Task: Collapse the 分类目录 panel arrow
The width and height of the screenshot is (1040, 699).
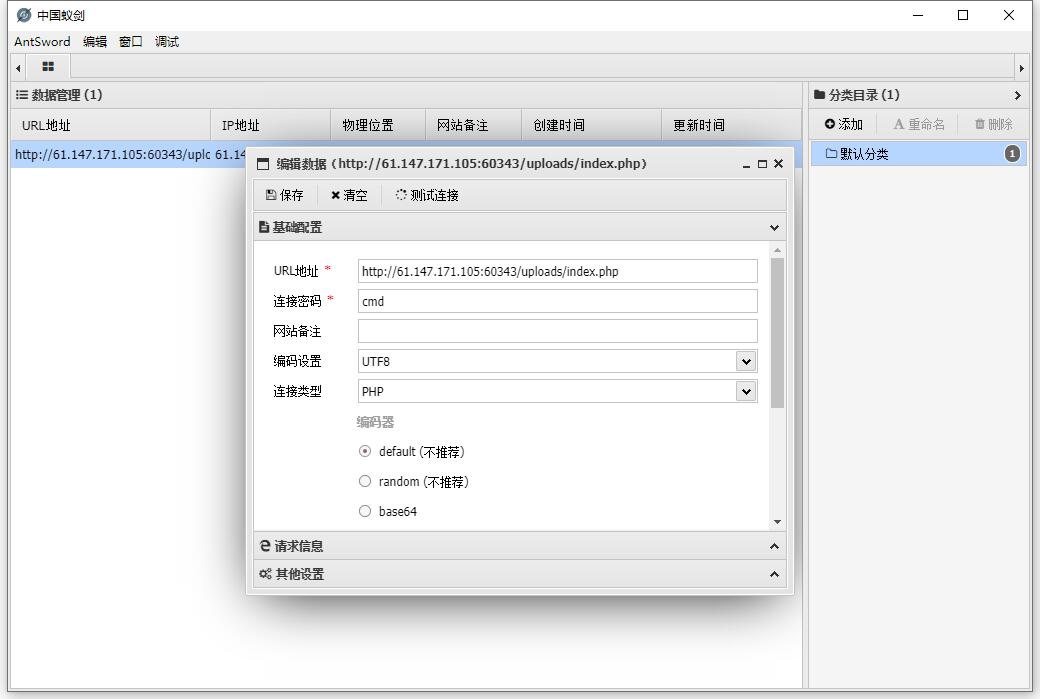Action: (x=1017, y=95)
